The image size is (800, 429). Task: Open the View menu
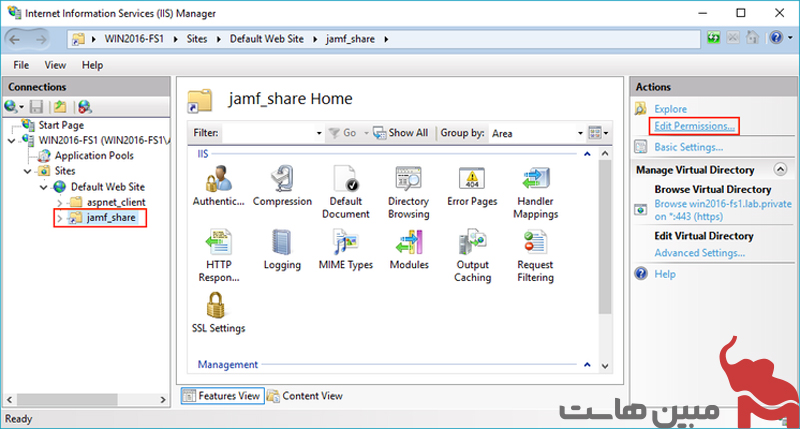55,65
